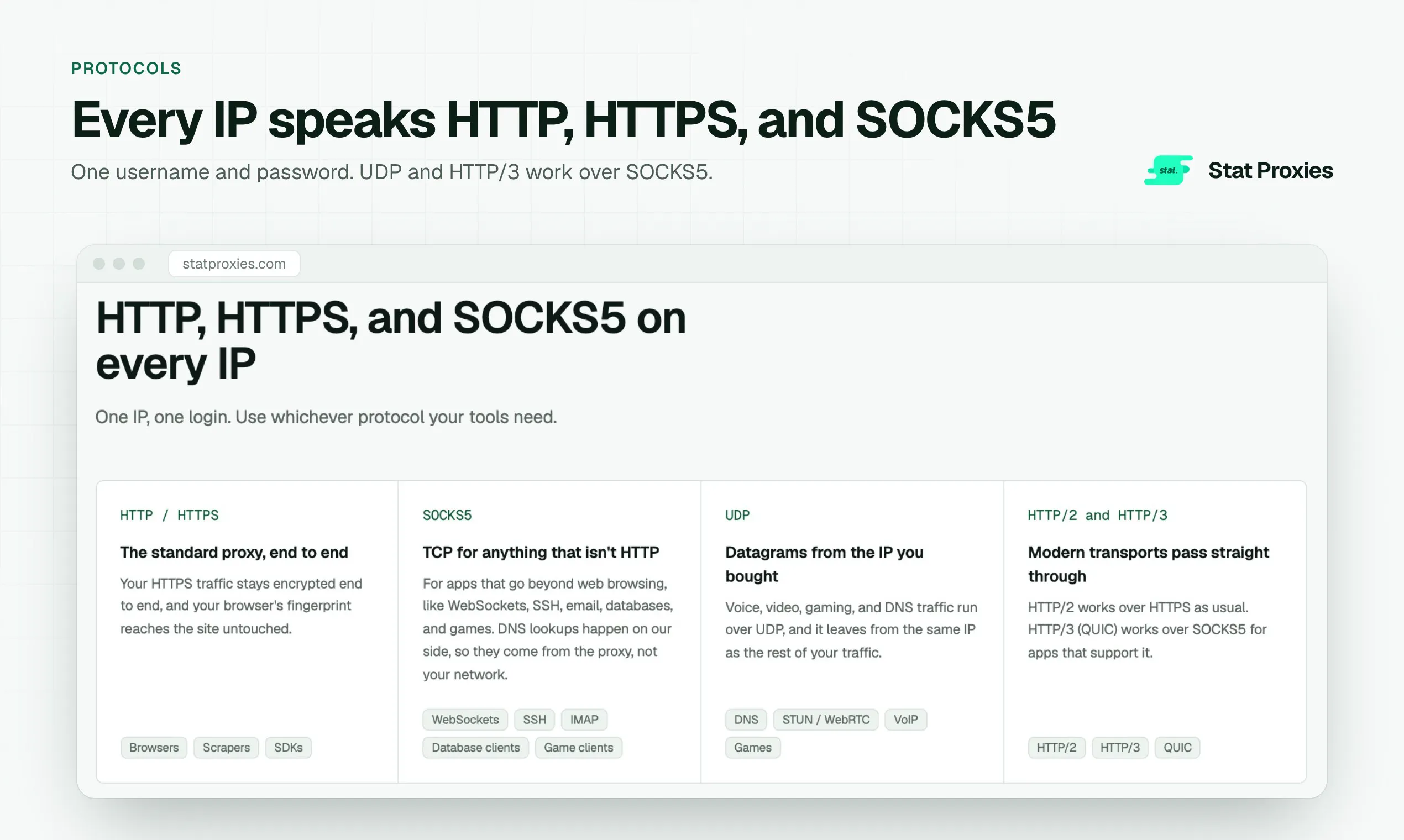Viewport: 1404px width, 840px height.
Task: Select the Browsers tag
Action: point(154,747)
